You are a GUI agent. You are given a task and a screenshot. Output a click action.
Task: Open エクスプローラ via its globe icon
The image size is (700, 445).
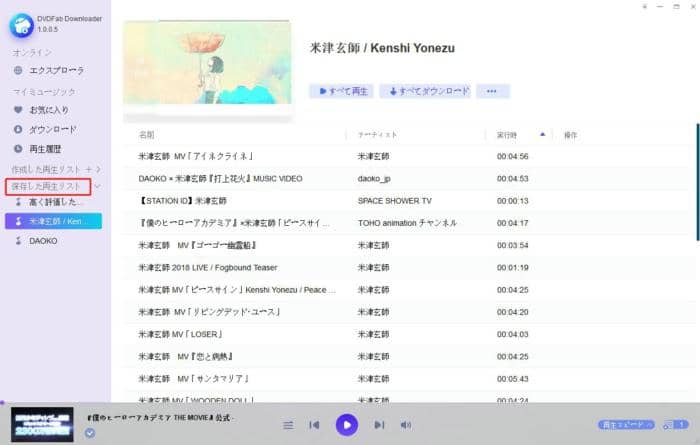pyautogui.click(x=18, y=70)
